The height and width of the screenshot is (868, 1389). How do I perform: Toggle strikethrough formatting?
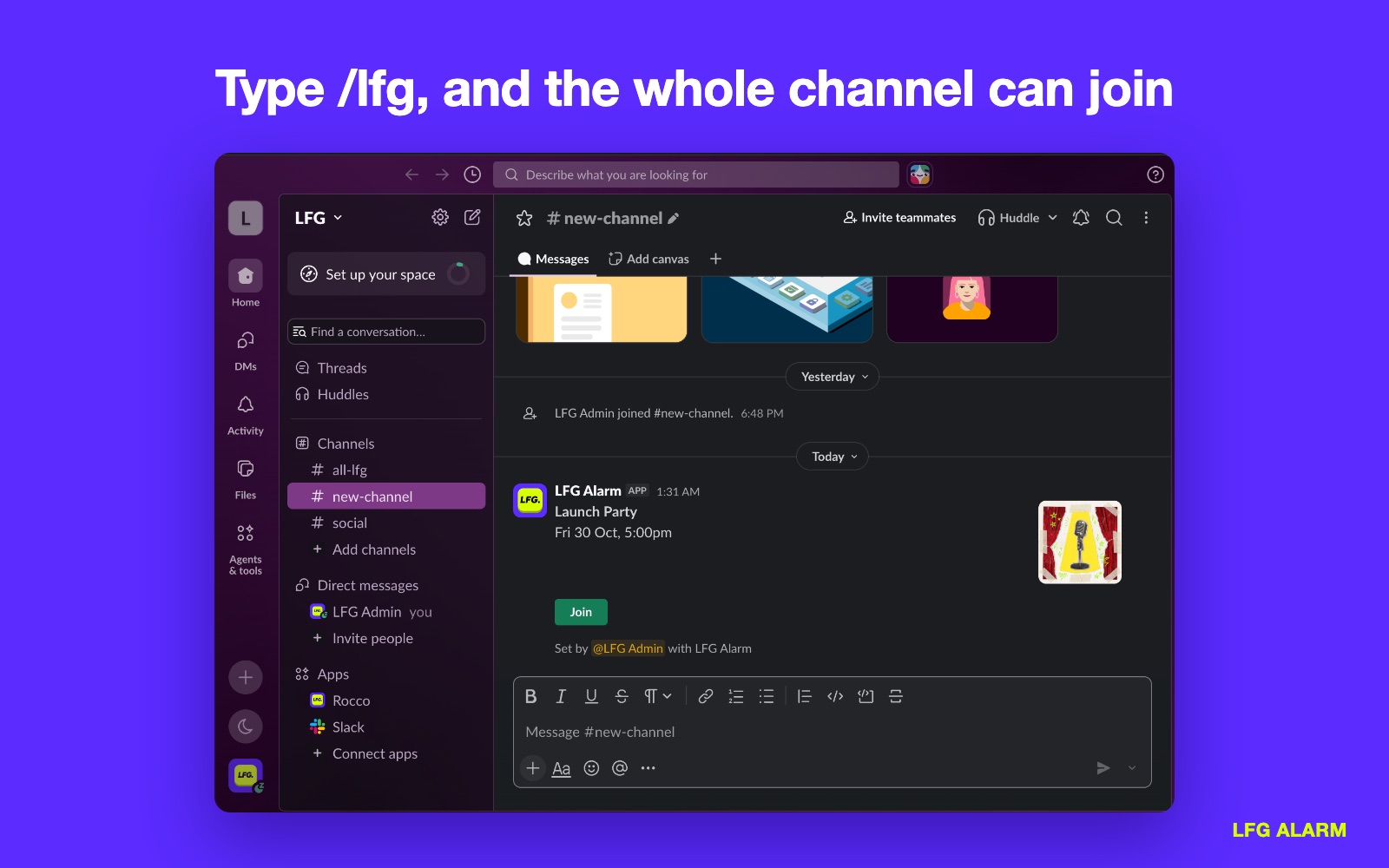622,696
